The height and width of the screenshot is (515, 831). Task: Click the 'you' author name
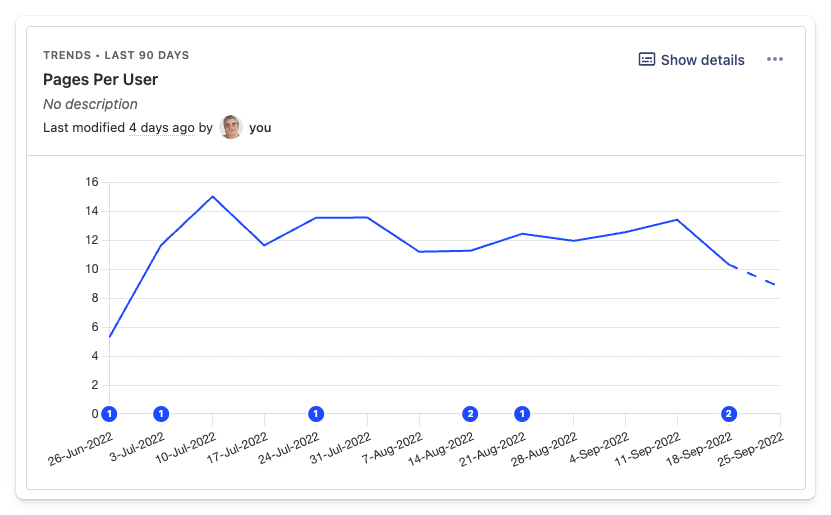(x=260, y=128)
